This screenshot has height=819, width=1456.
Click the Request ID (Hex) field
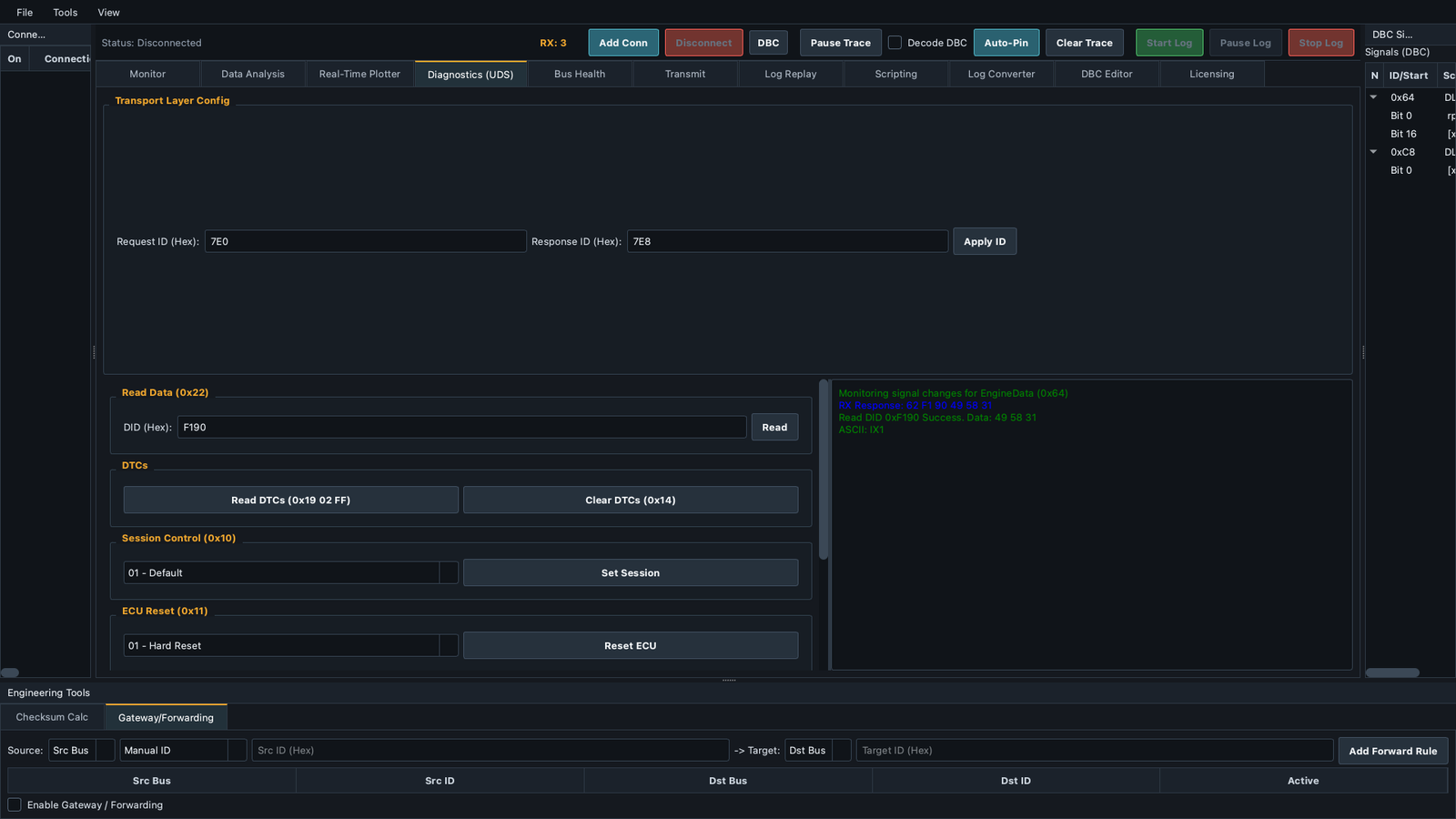[x=366, y=241]
